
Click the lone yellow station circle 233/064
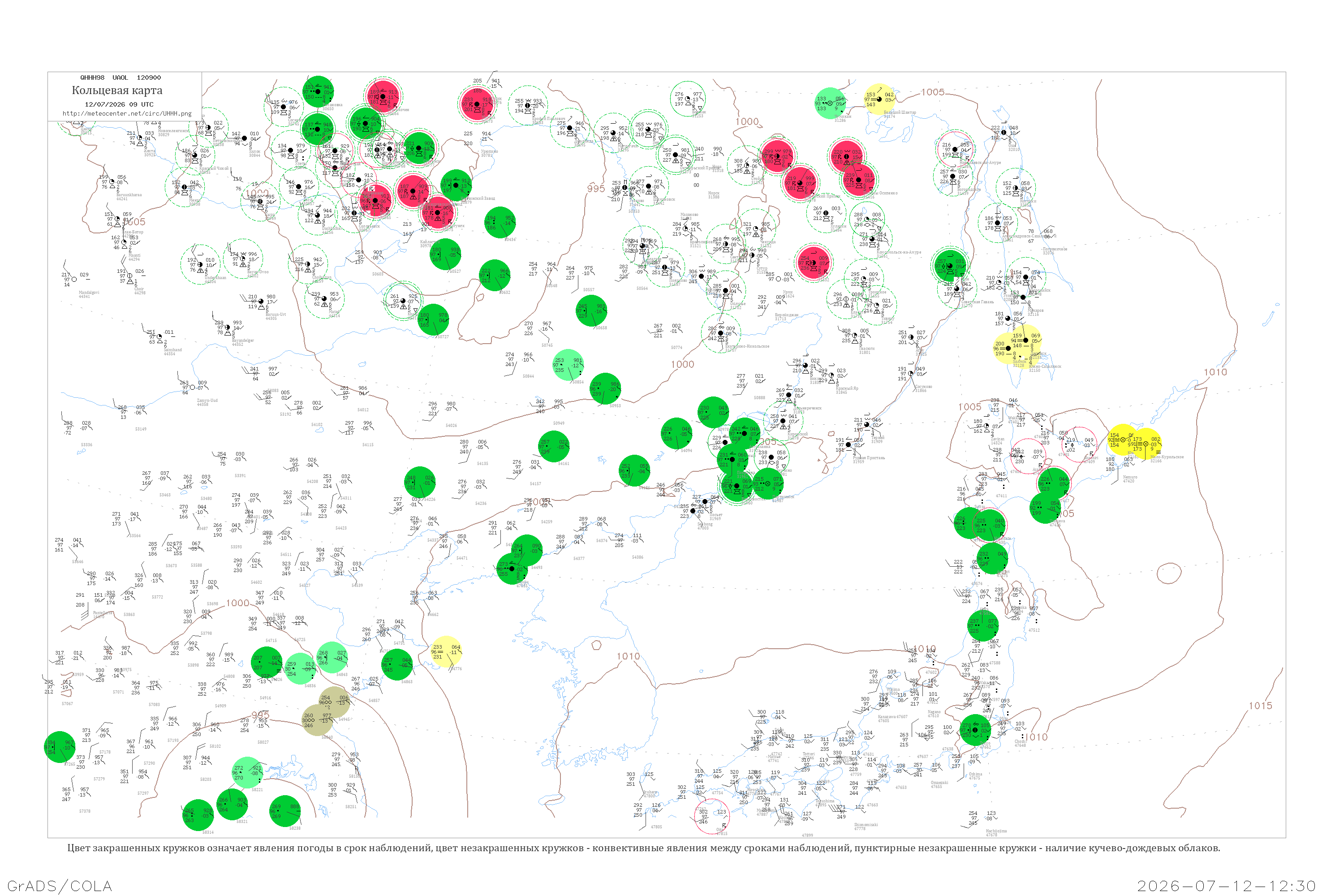(446, 651)
